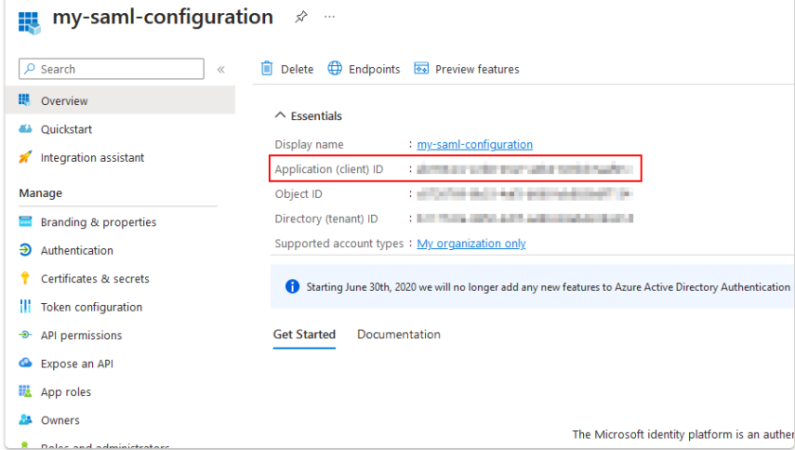Click the blue info icon in banner
Screen dimensions: 795x450
pos(292,287)
